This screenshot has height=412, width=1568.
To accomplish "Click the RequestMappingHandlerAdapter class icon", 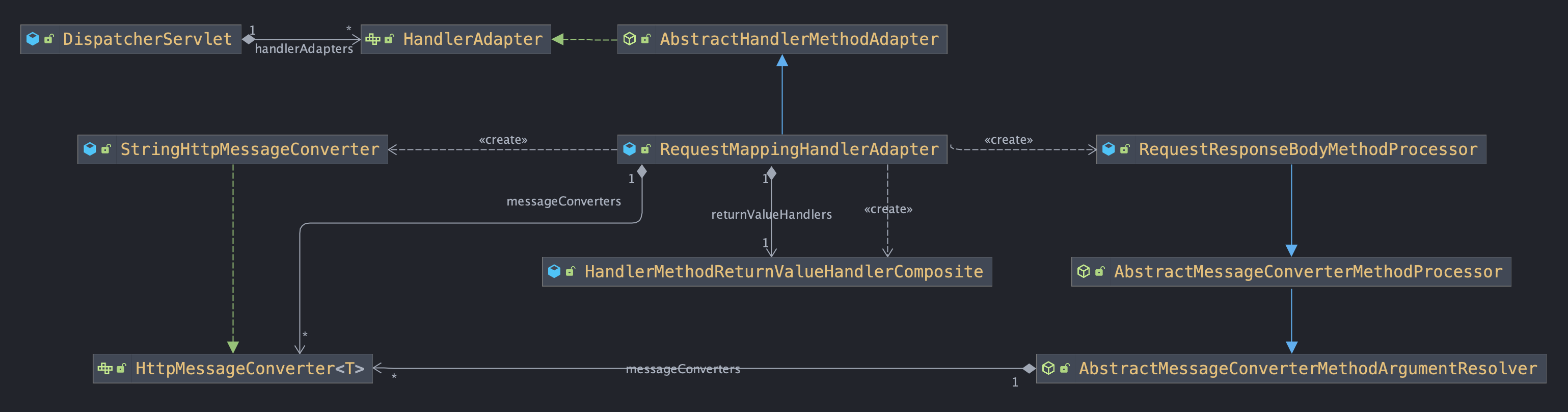I will (630, 149).
